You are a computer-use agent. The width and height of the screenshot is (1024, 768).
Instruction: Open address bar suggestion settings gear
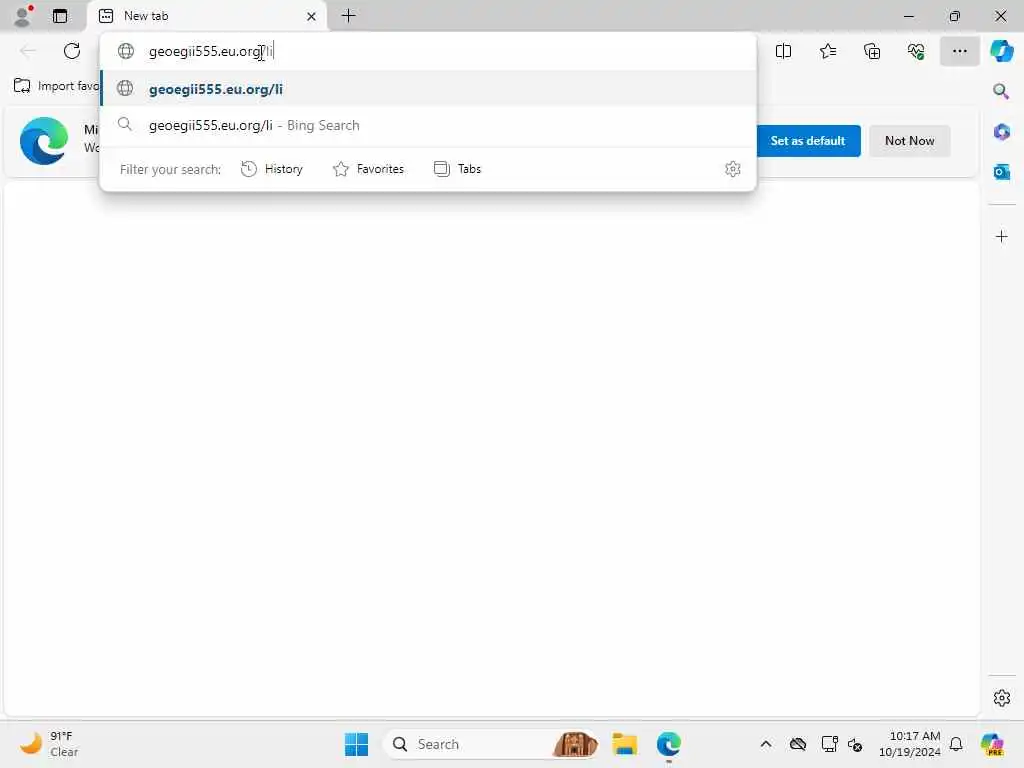pos(733,169)
